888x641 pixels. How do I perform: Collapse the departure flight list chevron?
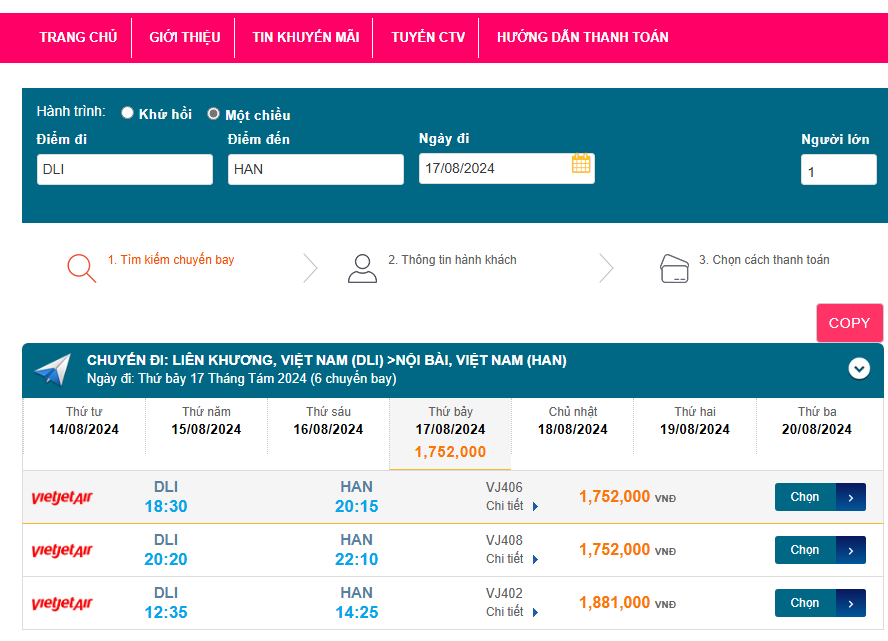pos(859,368)
